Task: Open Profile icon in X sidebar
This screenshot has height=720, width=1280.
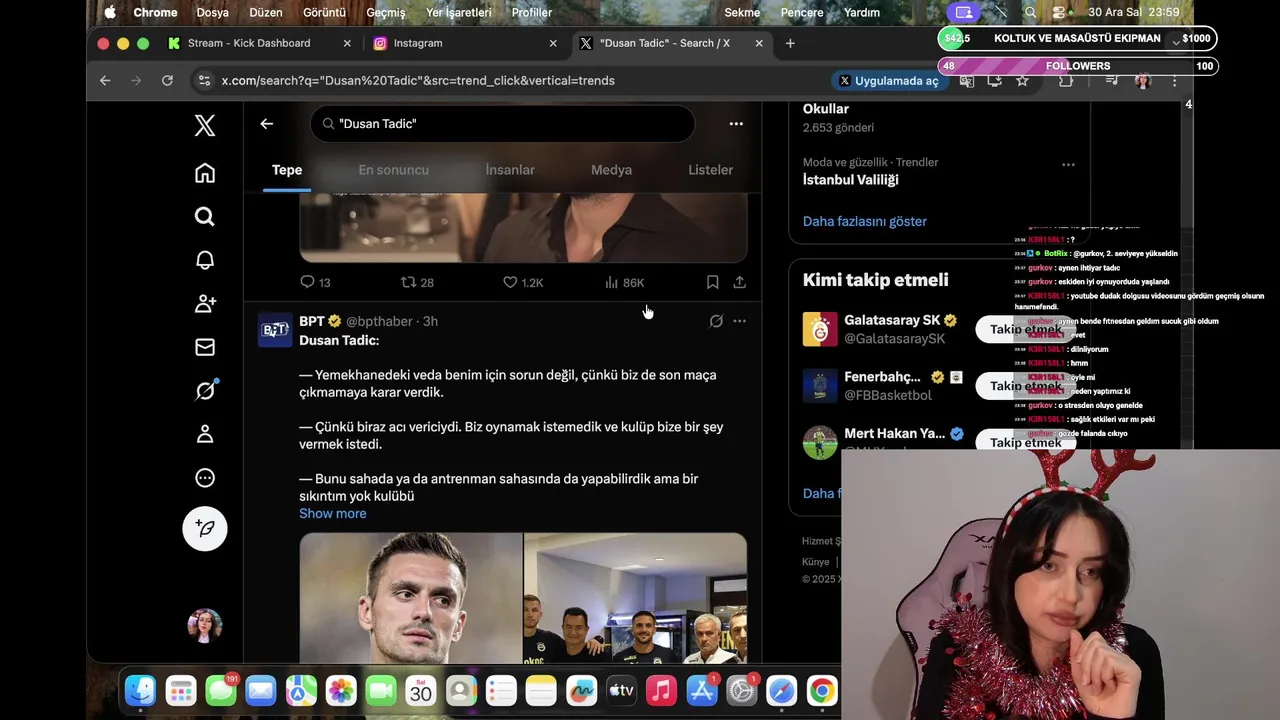Action: (205, 434)
